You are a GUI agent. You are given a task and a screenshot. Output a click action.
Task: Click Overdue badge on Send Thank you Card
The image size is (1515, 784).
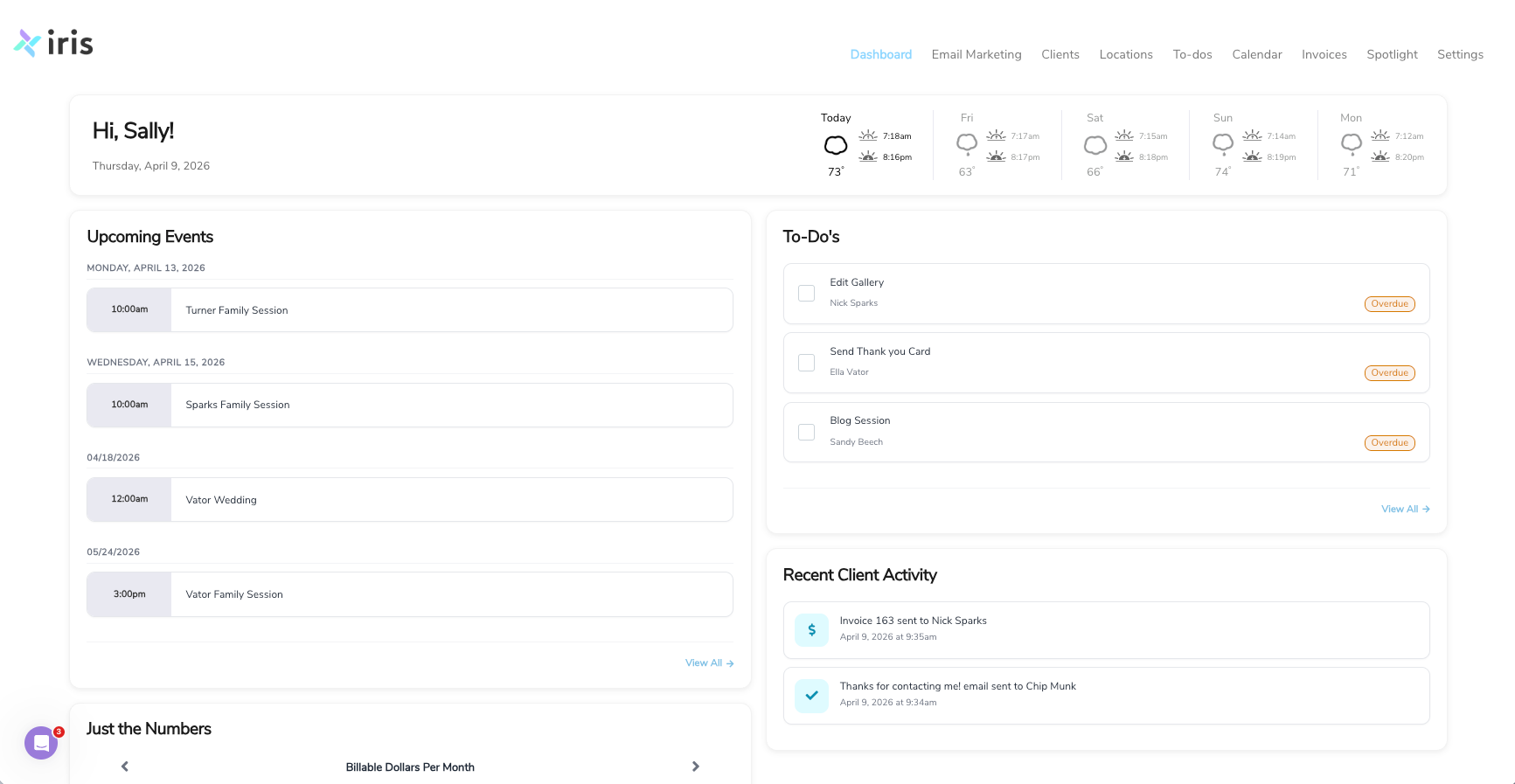click(1390, 373)
